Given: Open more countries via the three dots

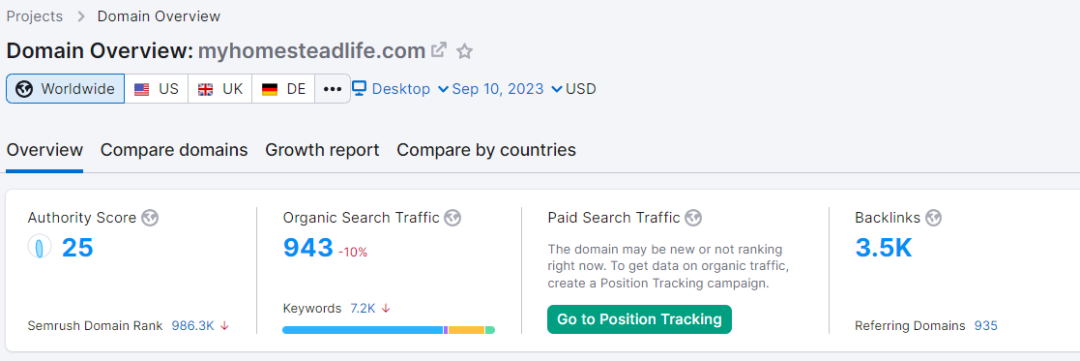Looking at the screenshot, I should (x=333, y=89).
